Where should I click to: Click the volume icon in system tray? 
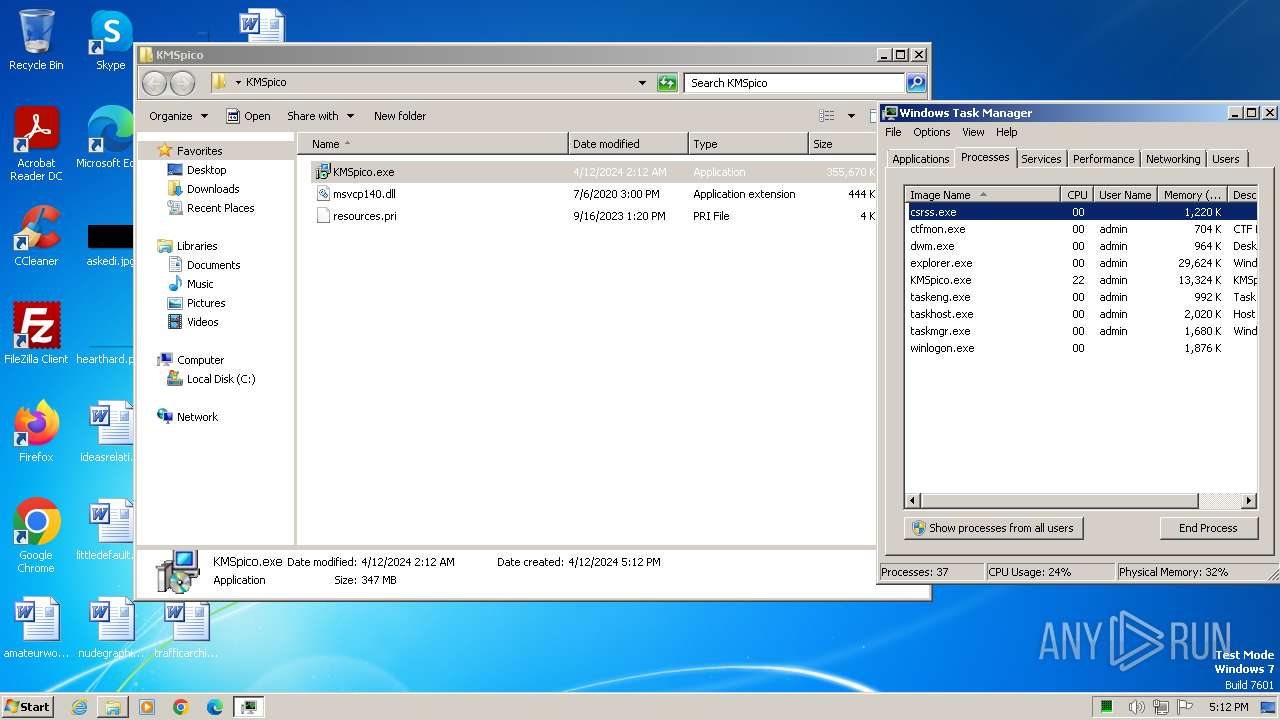tap(1135, 707)
